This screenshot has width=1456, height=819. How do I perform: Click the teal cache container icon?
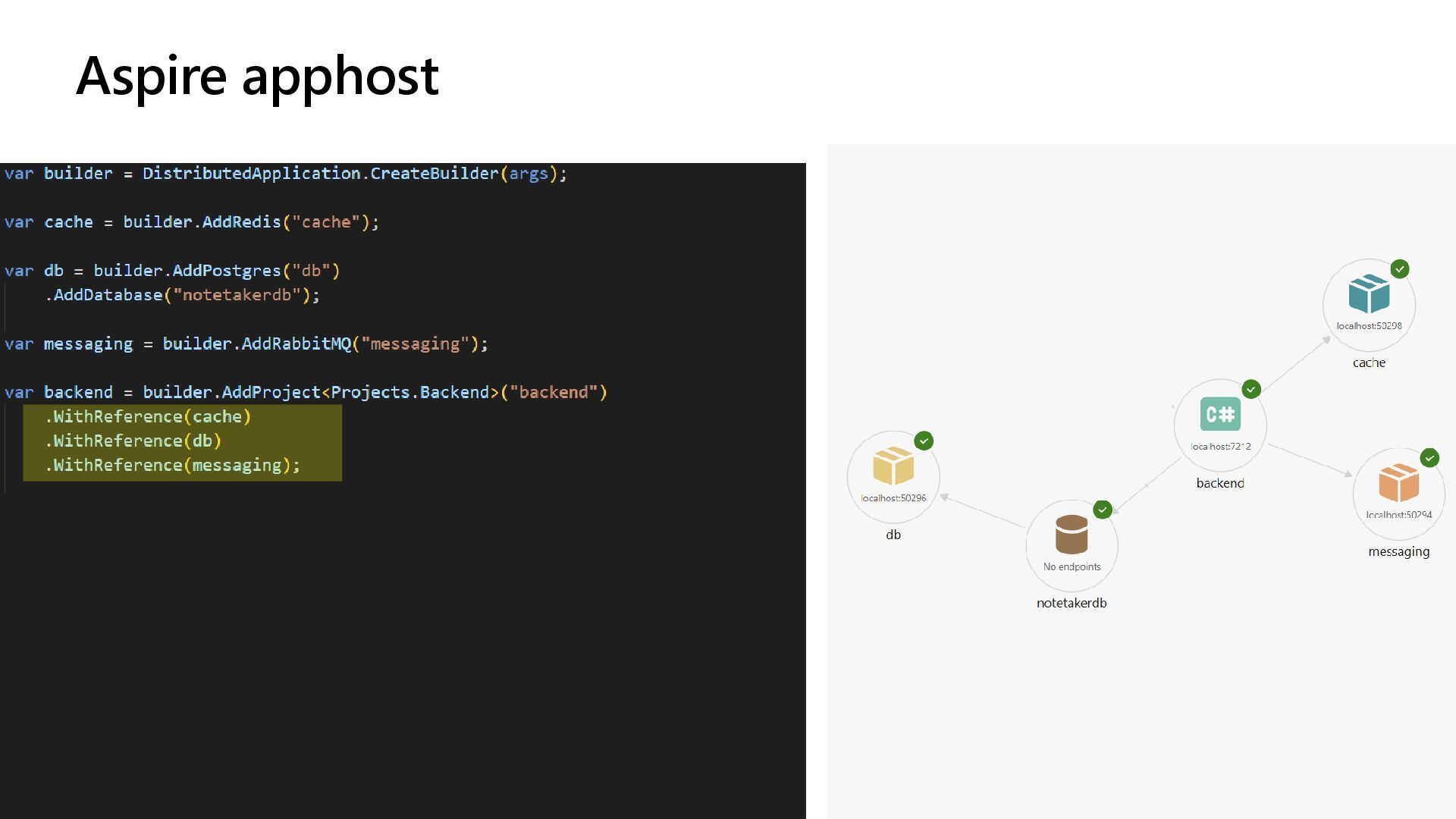click(x=1369, y=294)
